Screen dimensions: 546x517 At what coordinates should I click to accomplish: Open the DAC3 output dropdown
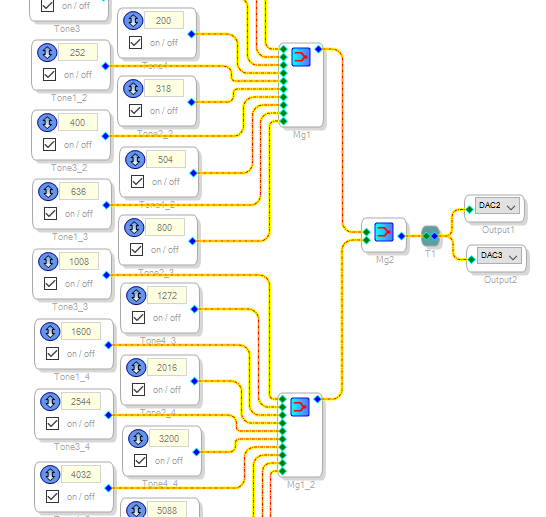(499, 256)
